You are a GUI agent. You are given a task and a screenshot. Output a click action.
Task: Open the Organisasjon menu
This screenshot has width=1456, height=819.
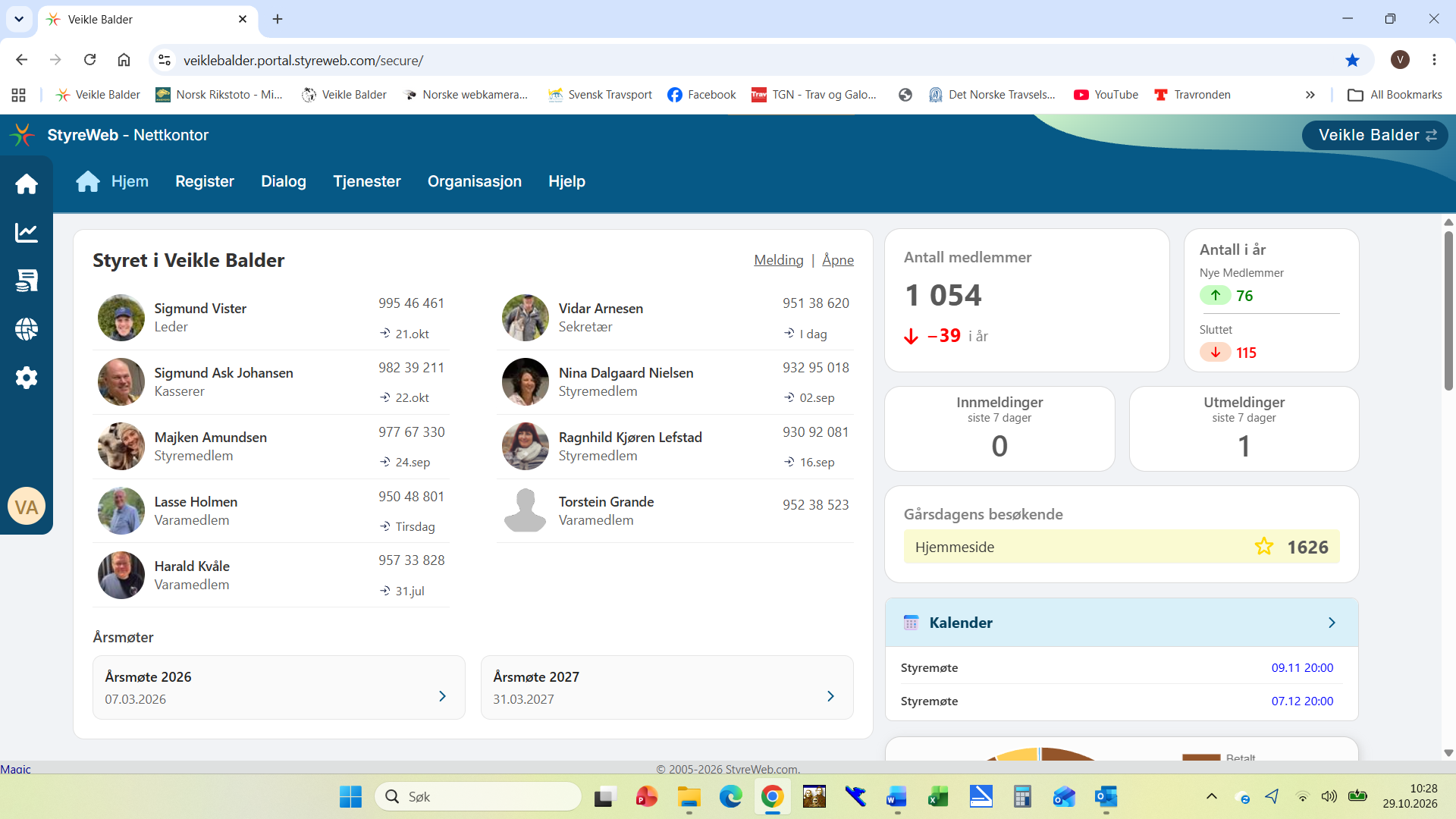[x=475, y=181]
